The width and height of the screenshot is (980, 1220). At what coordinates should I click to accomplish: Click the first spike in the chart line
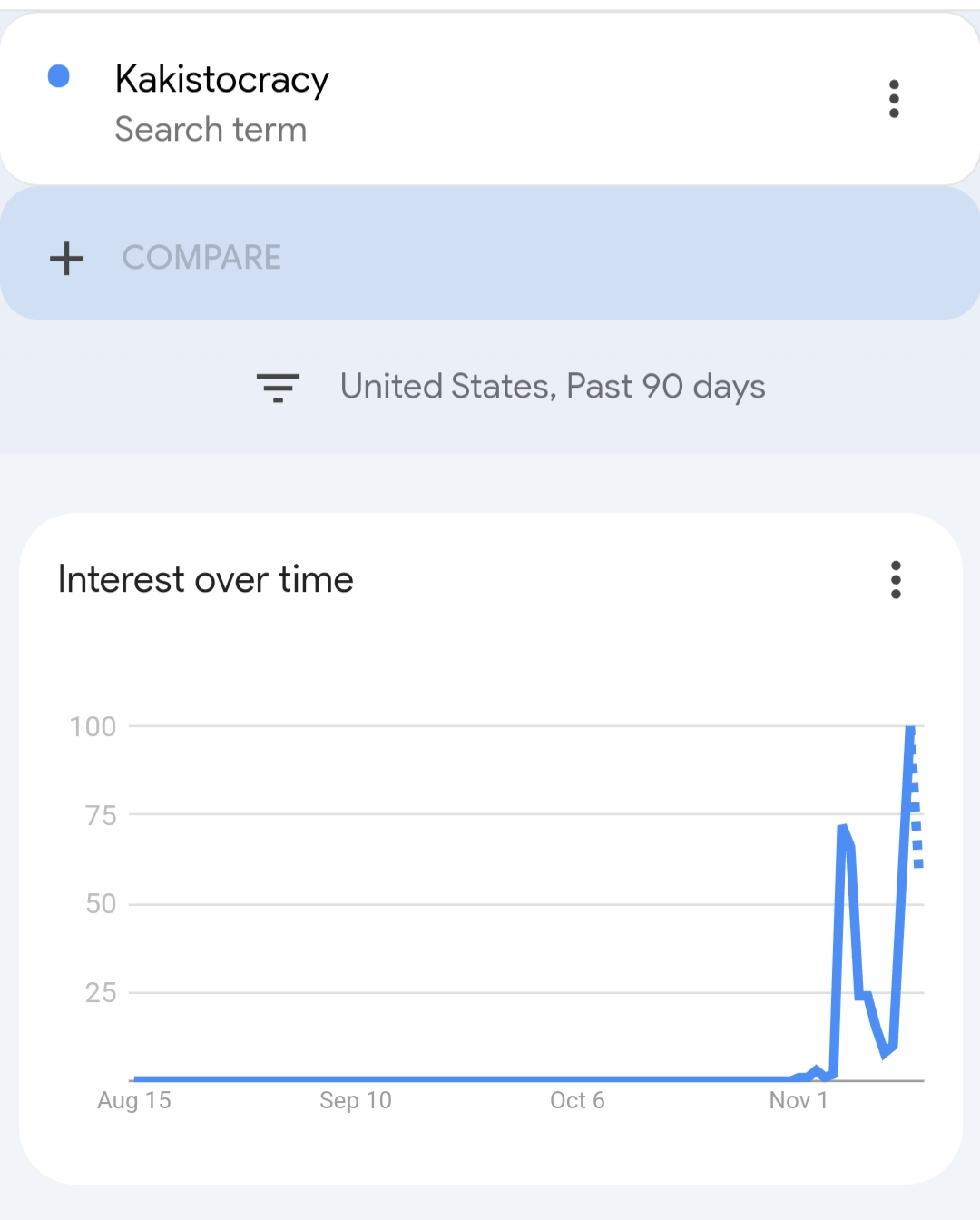[843, 830]
